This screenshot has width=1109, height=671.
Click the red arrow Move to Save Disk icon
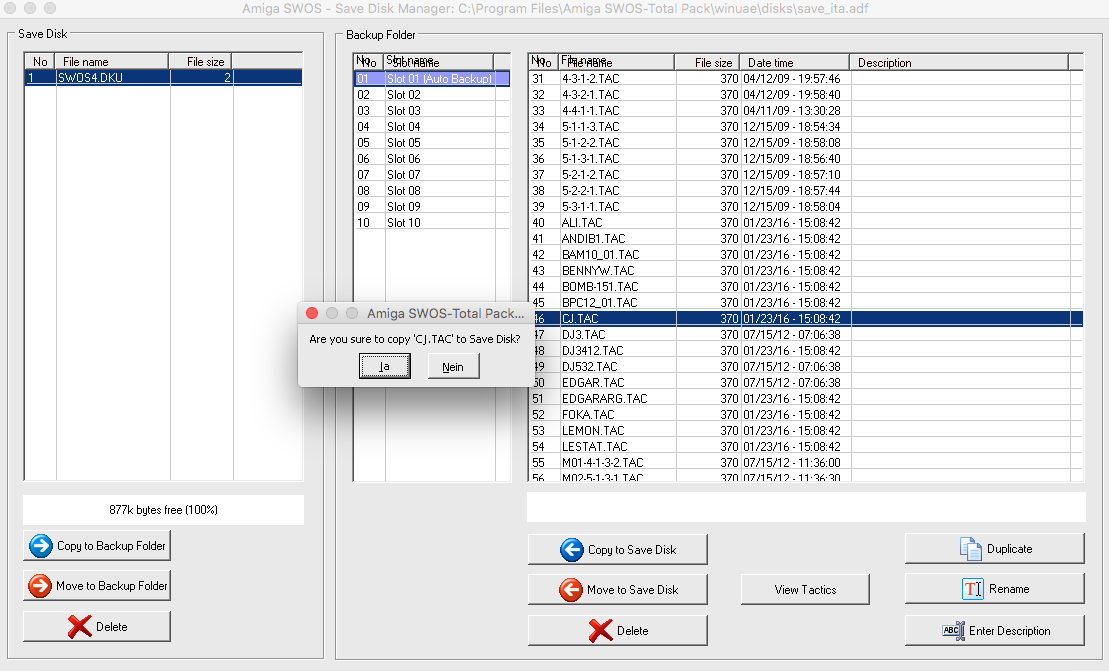(571, 590)
